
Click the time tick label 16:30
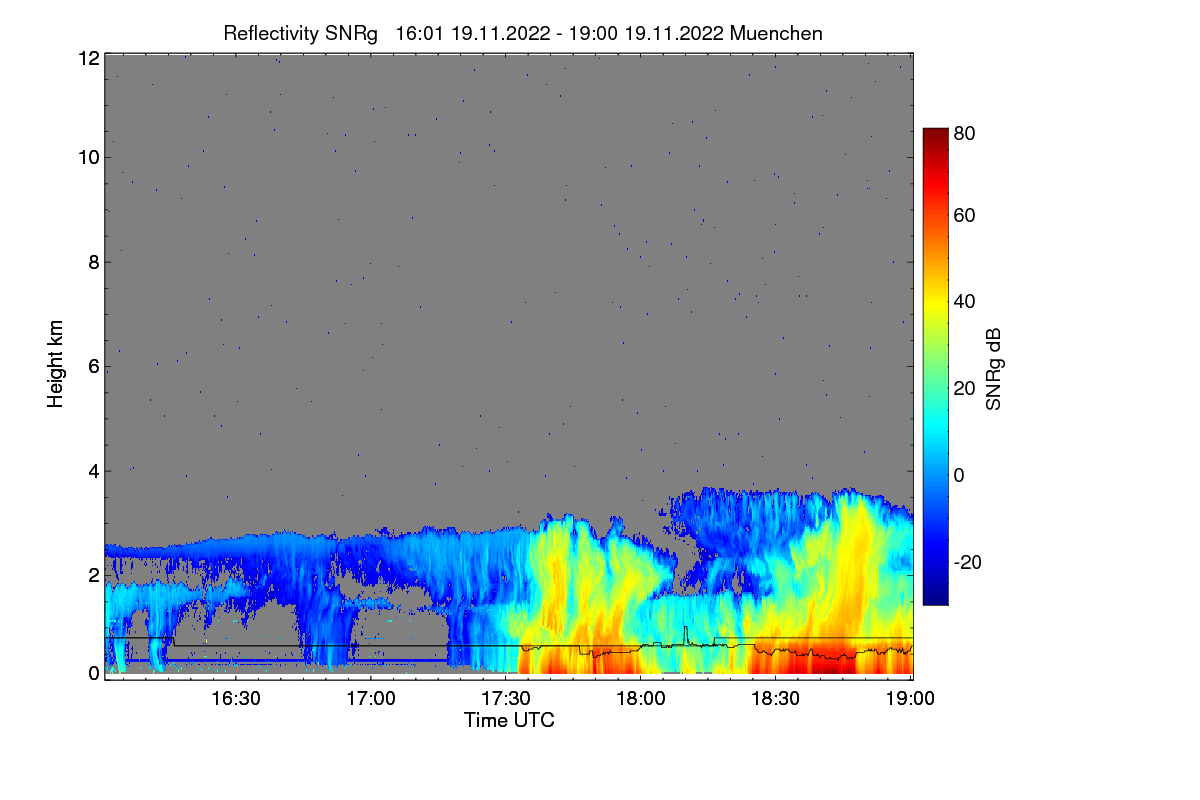236,699
